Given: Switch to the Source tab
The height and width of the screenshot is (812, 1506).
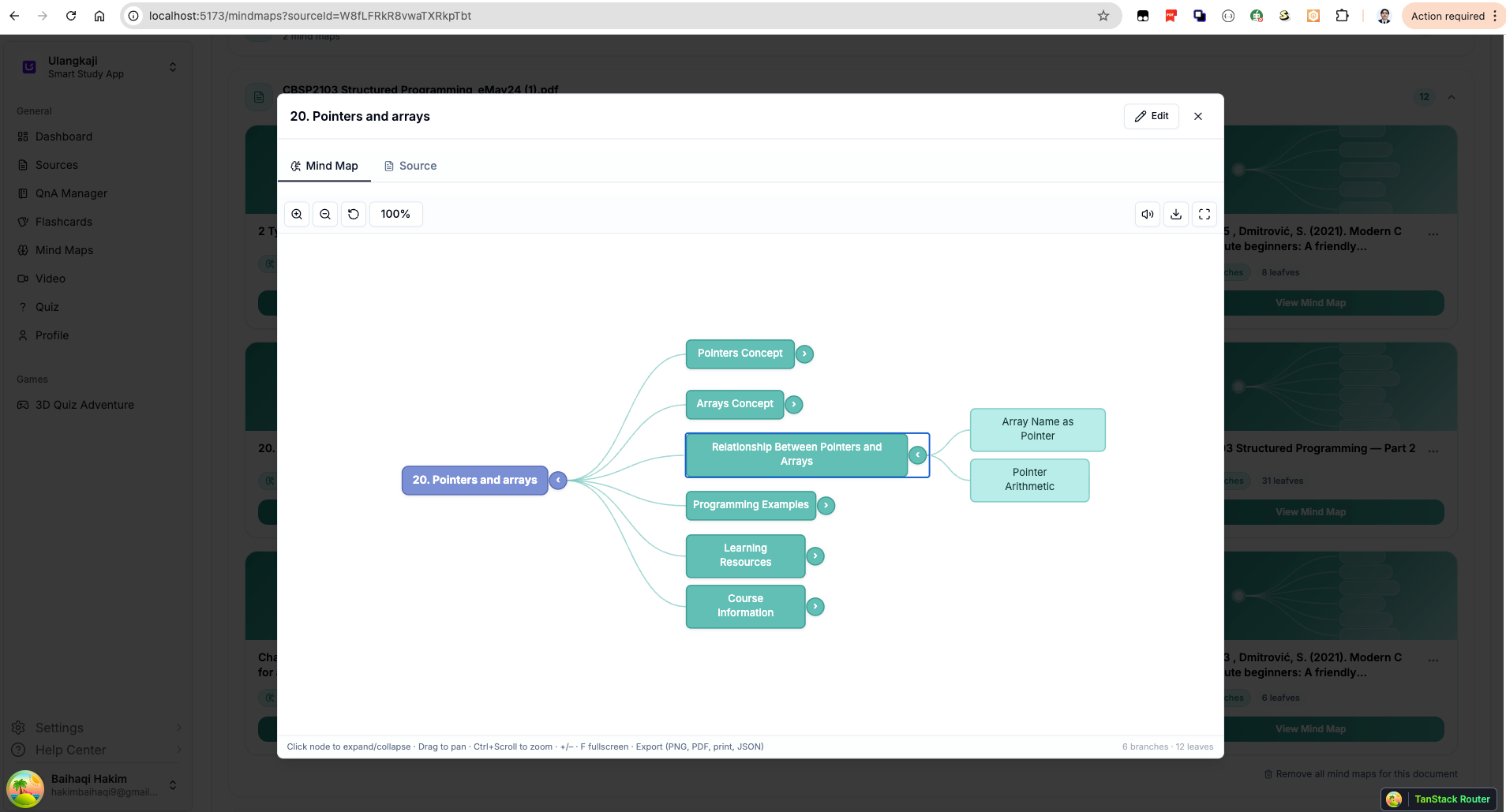Looking at the screenshot, I should [x=410, y=166].
